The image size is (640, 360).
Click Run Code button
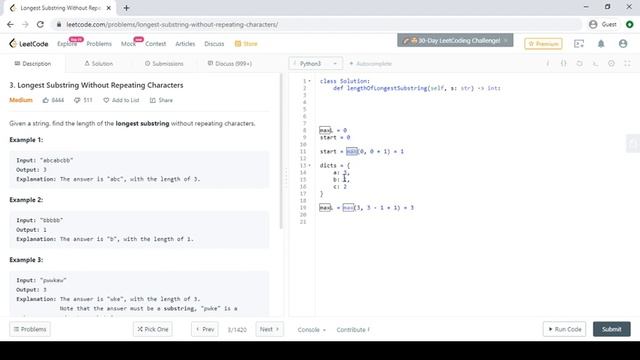564,329
